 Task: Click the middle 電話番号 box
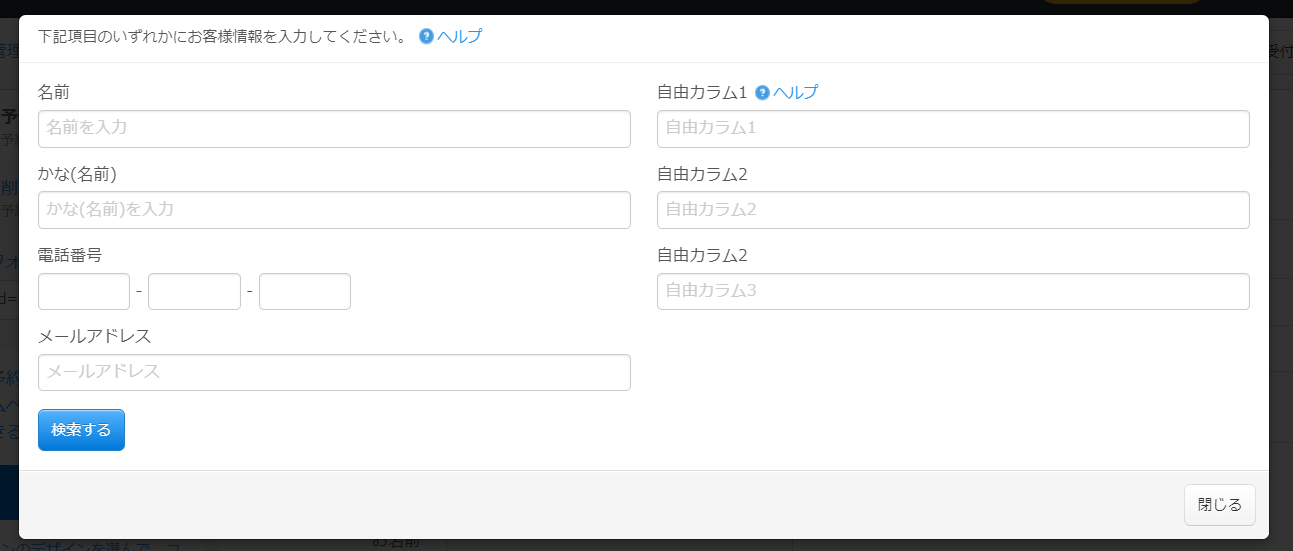tap(194, 292)
